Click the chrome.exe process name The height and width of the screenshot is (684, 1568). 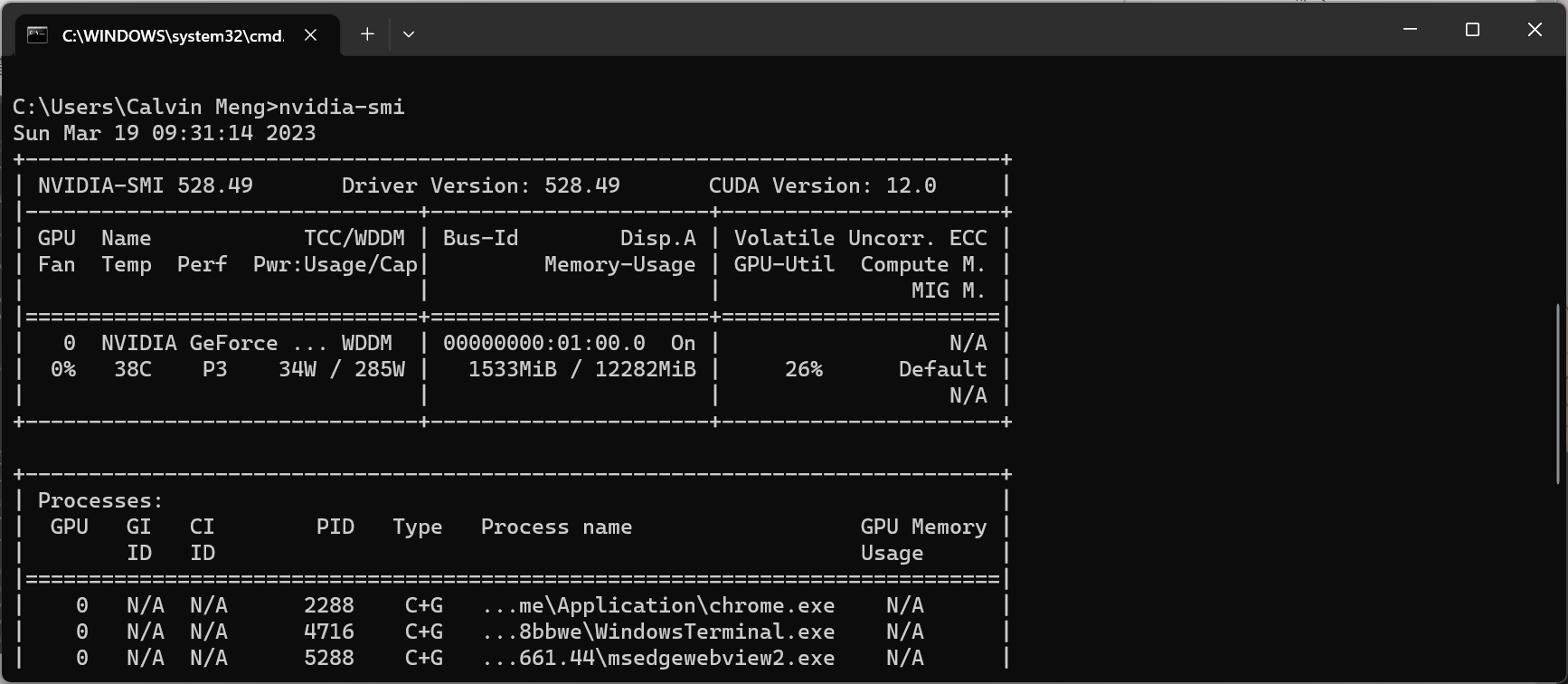pos(658,605)
